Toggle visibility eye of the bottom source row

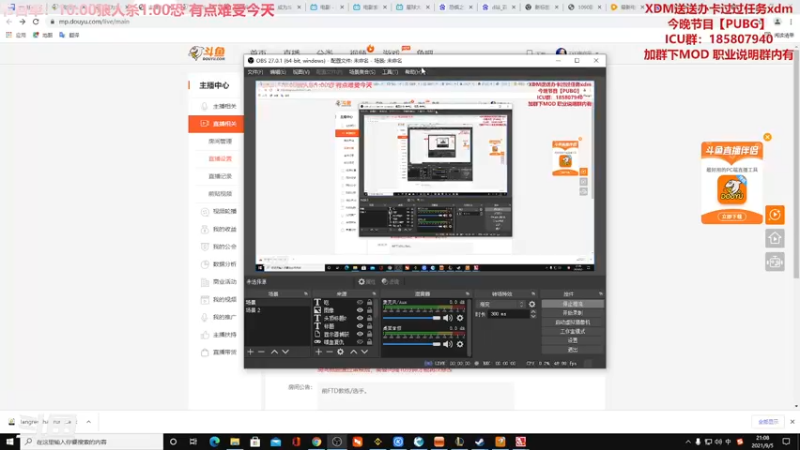click(360, 342)
